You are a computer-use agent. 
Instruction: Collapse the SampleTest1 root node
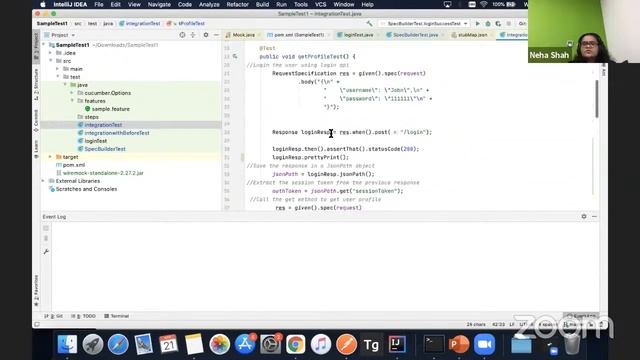click(x=44, y=45)
